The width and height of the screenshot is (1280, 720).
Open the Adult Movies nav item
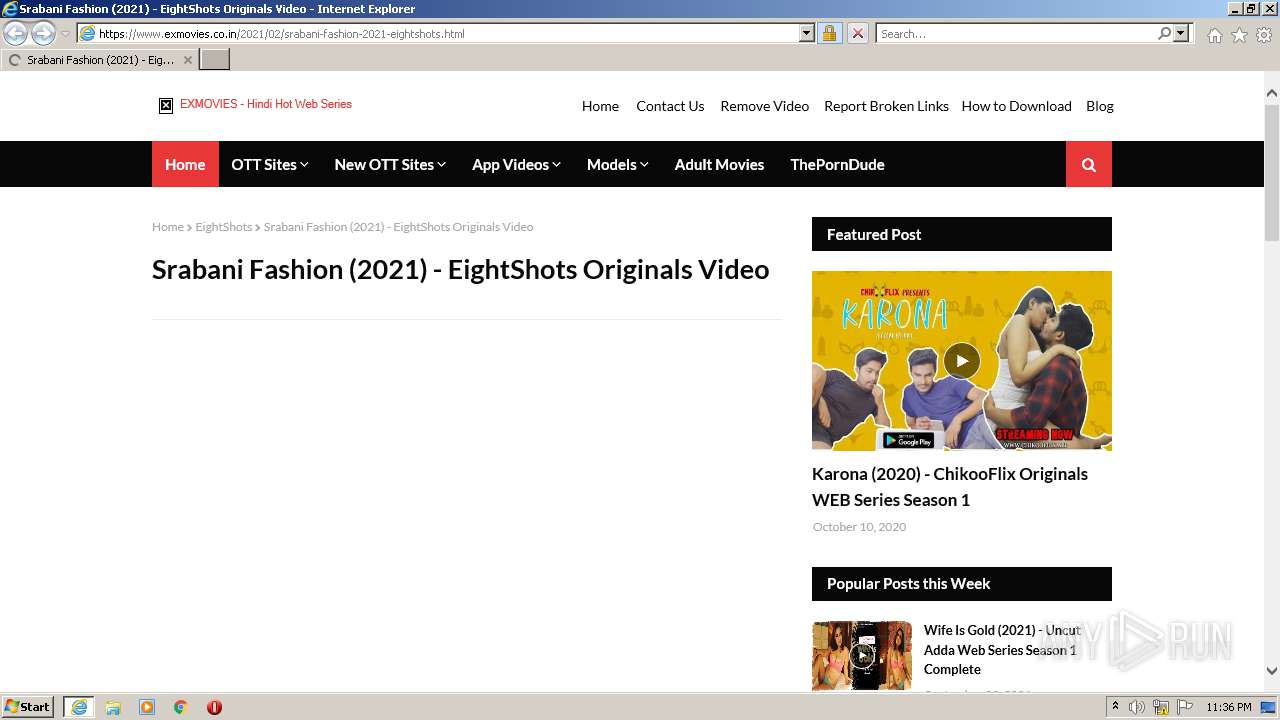click(x=719, y=164)
